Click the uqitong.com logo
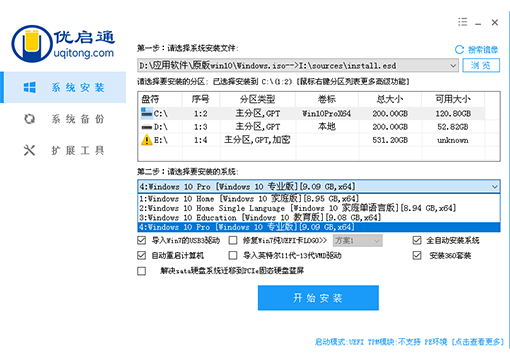This screenshot has height=360, width=510. pos(63,44)
